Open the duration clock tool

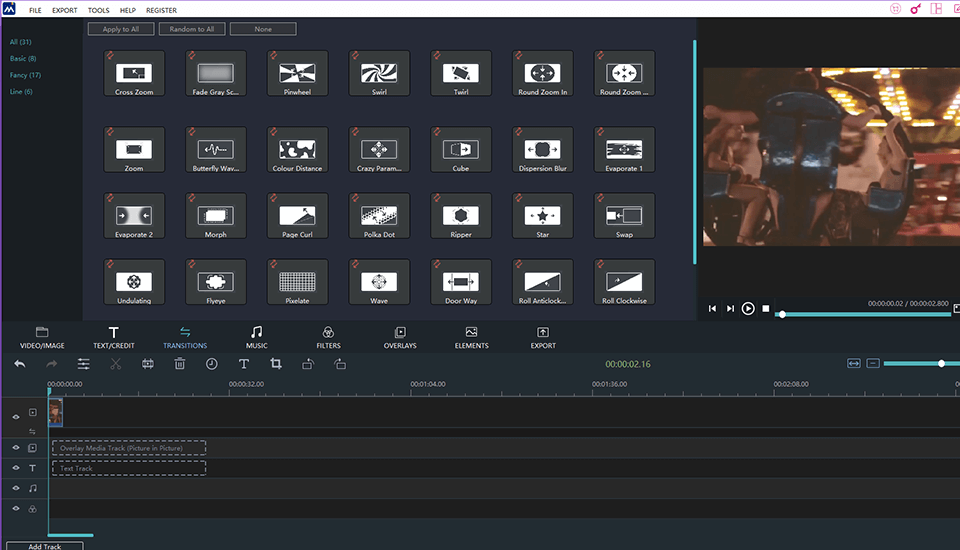(x=212, y=364)
